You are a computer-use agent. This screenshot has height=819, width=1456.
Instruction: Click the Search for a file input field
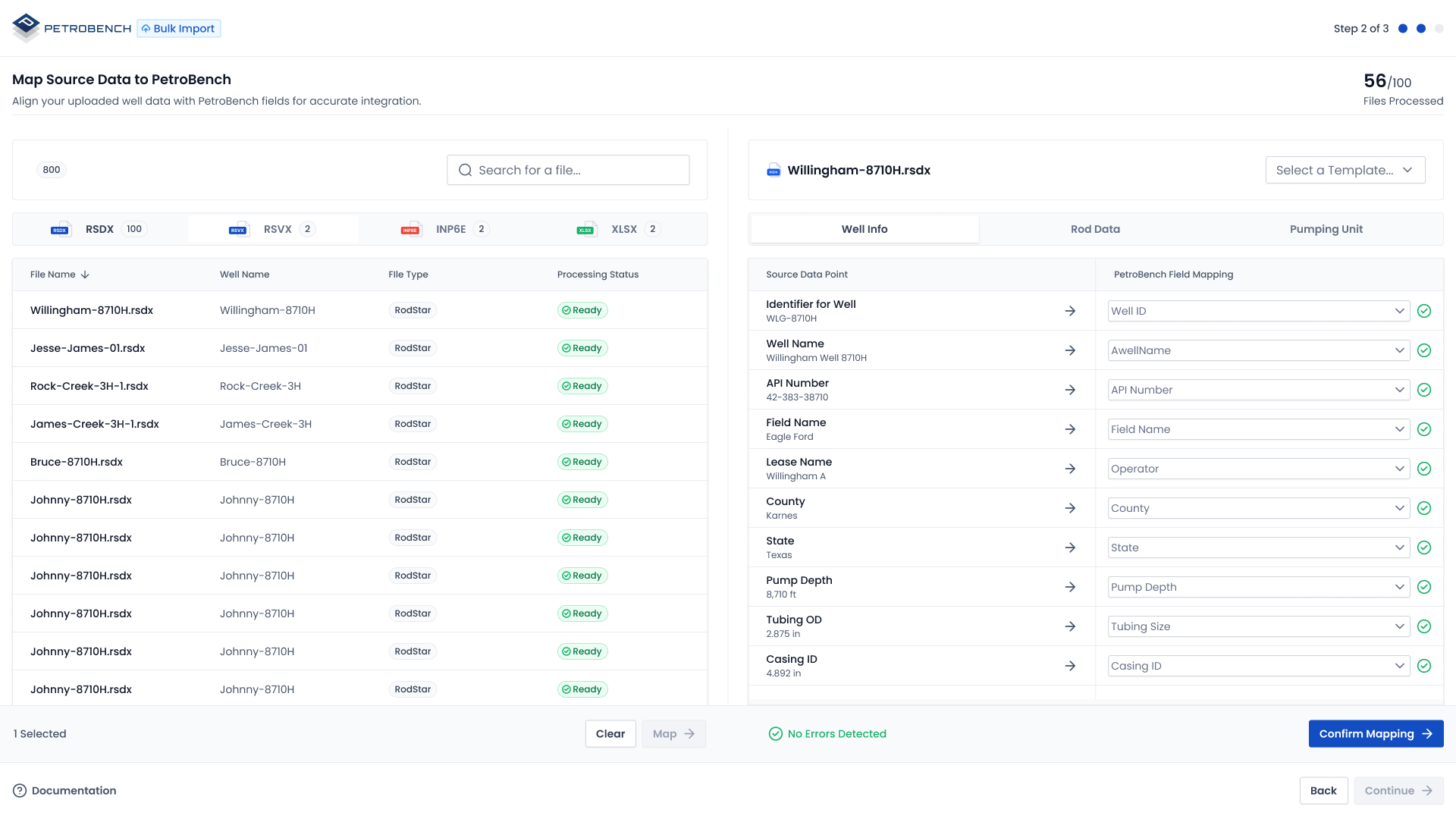(x=568, y=170)
